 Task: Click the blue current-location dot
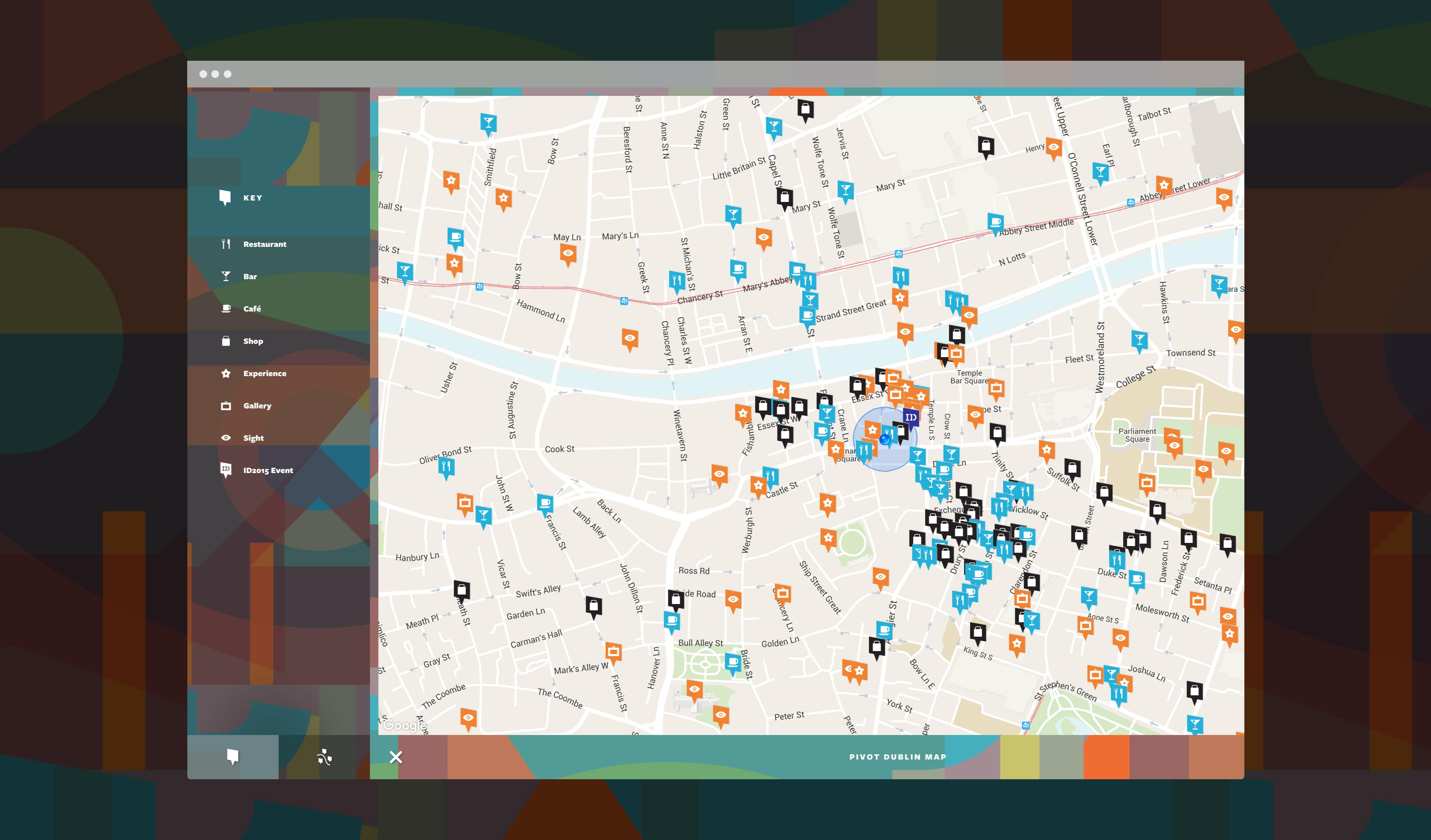[885, 439]
